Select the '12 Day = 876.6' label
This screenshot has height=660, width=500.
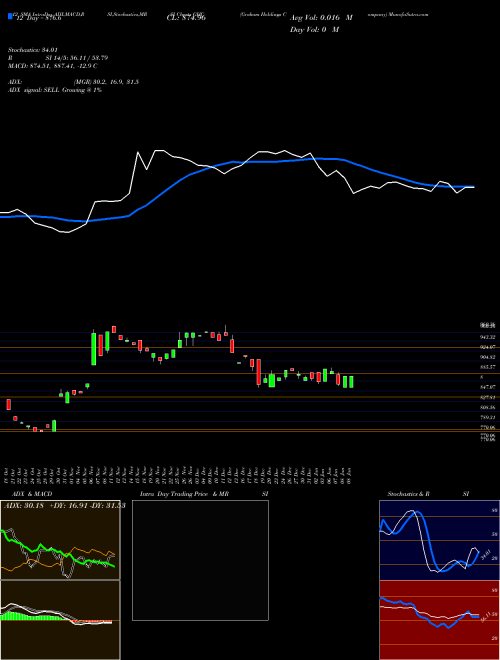pos(38,19)
